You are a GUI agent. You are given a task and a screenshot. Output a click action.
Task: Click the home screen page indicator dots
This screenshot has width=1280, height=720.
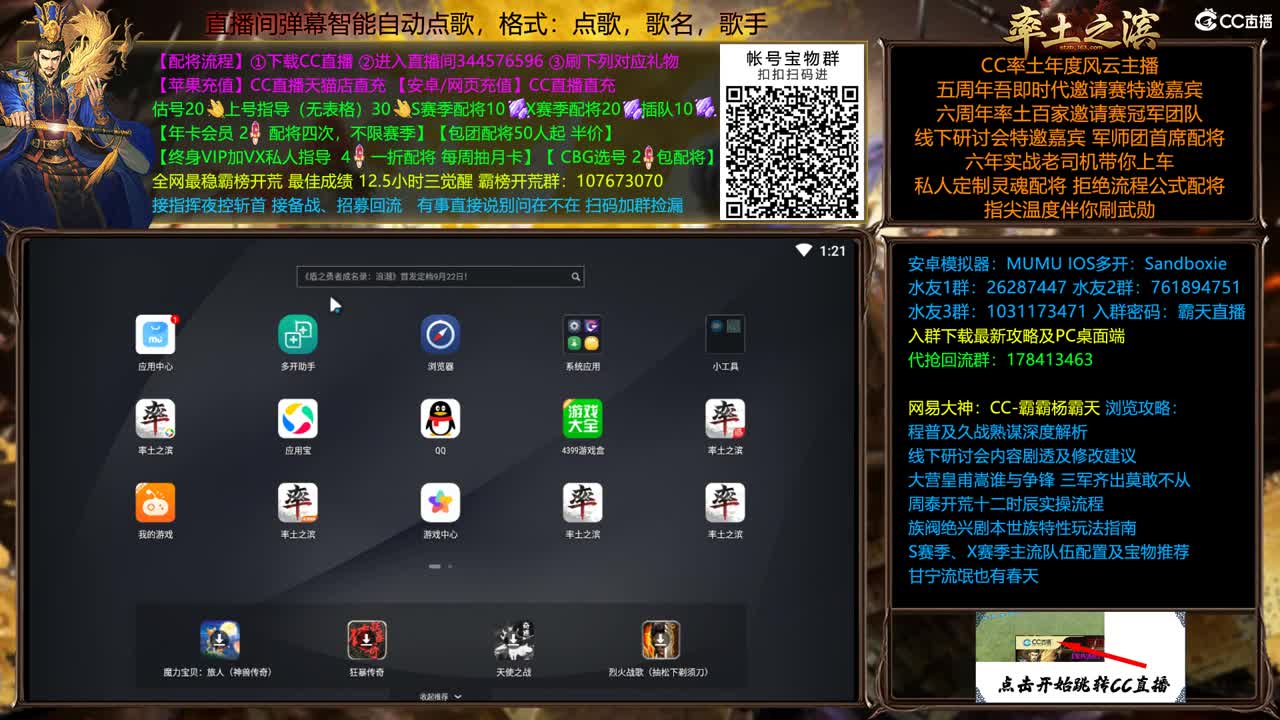point(440,566)
